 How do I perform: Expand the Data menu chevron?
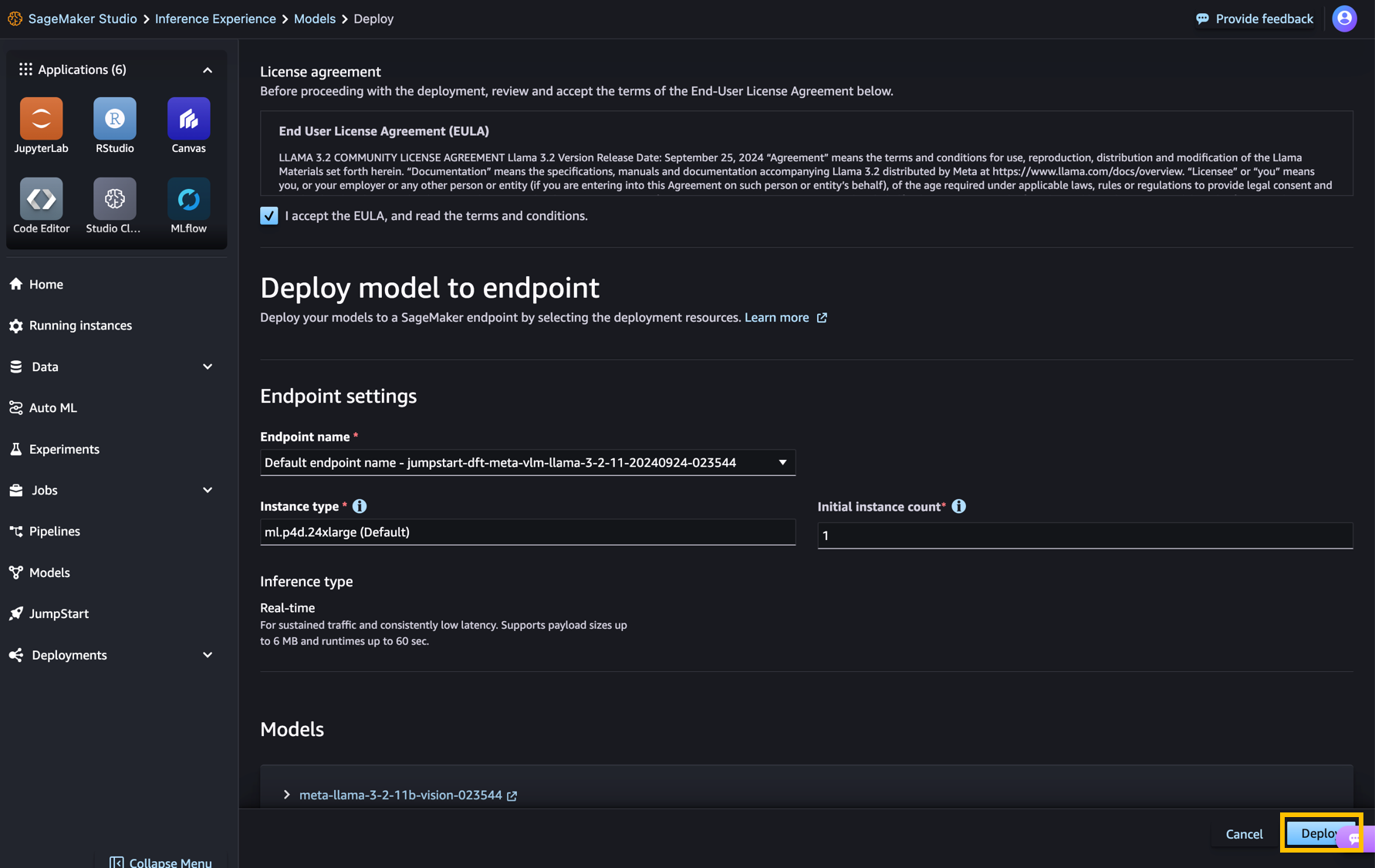[x=208, y=366]
